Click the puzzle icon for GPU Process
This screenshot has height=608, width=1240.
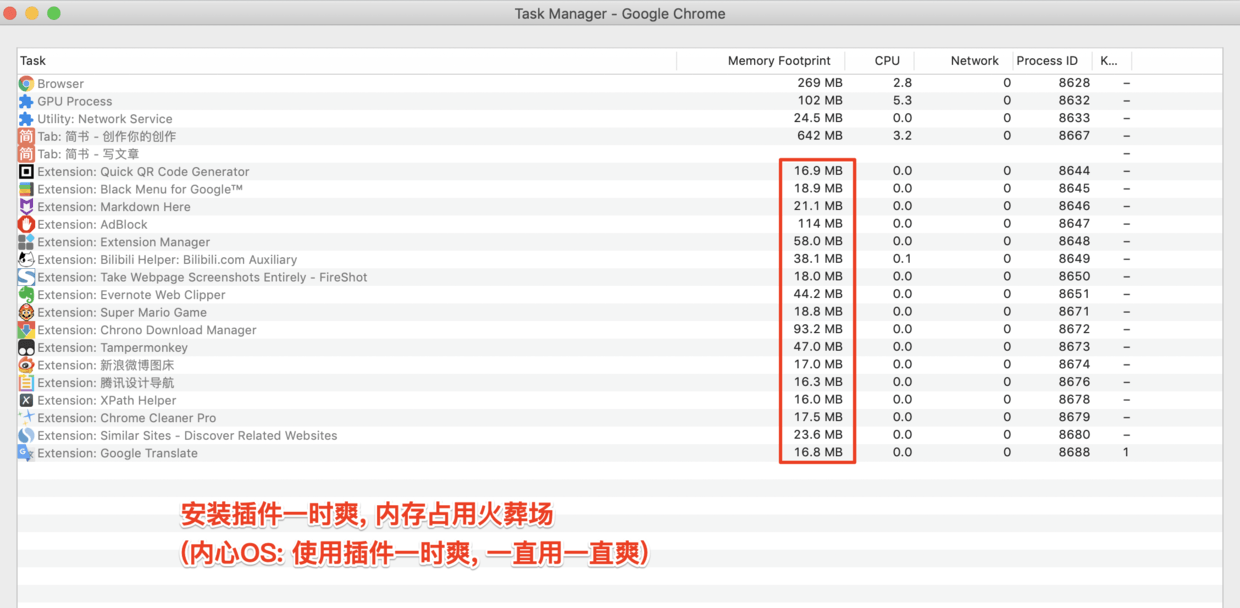(26, 101)
